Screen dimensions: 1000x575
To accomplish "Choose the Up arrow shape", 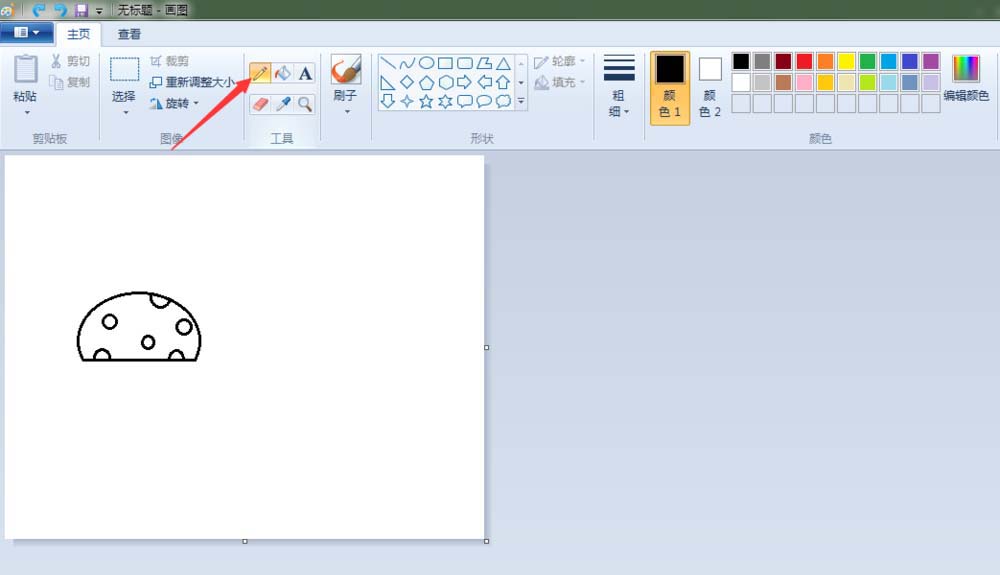I will coord(503,82).
